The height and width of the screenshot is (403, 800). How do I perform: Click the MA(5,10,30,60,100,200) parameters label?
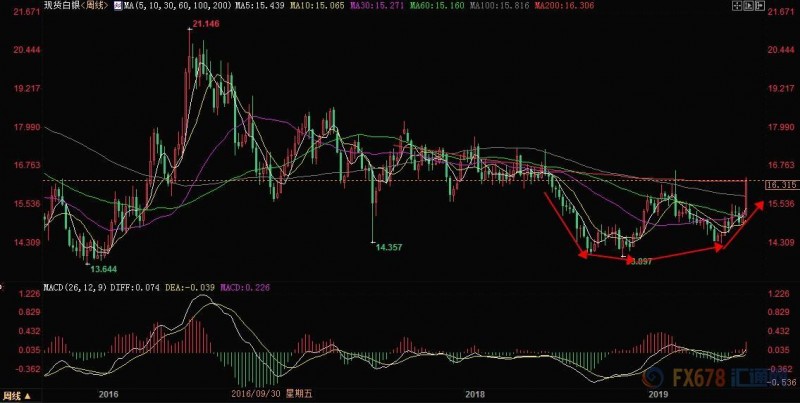tap(178, 6)
